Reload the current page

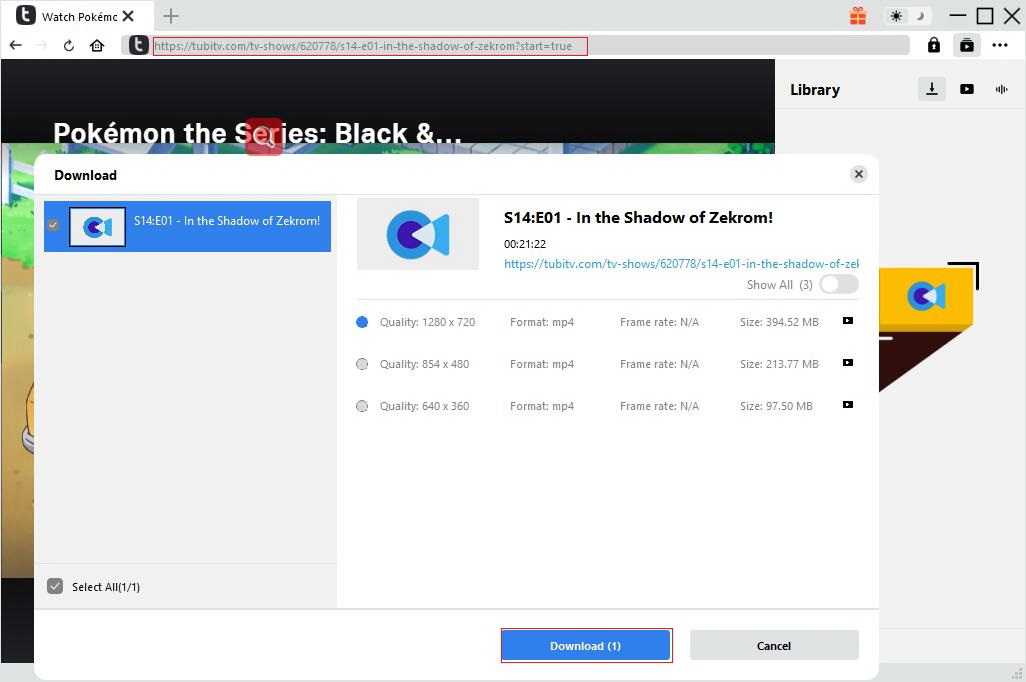click(69, 45)
